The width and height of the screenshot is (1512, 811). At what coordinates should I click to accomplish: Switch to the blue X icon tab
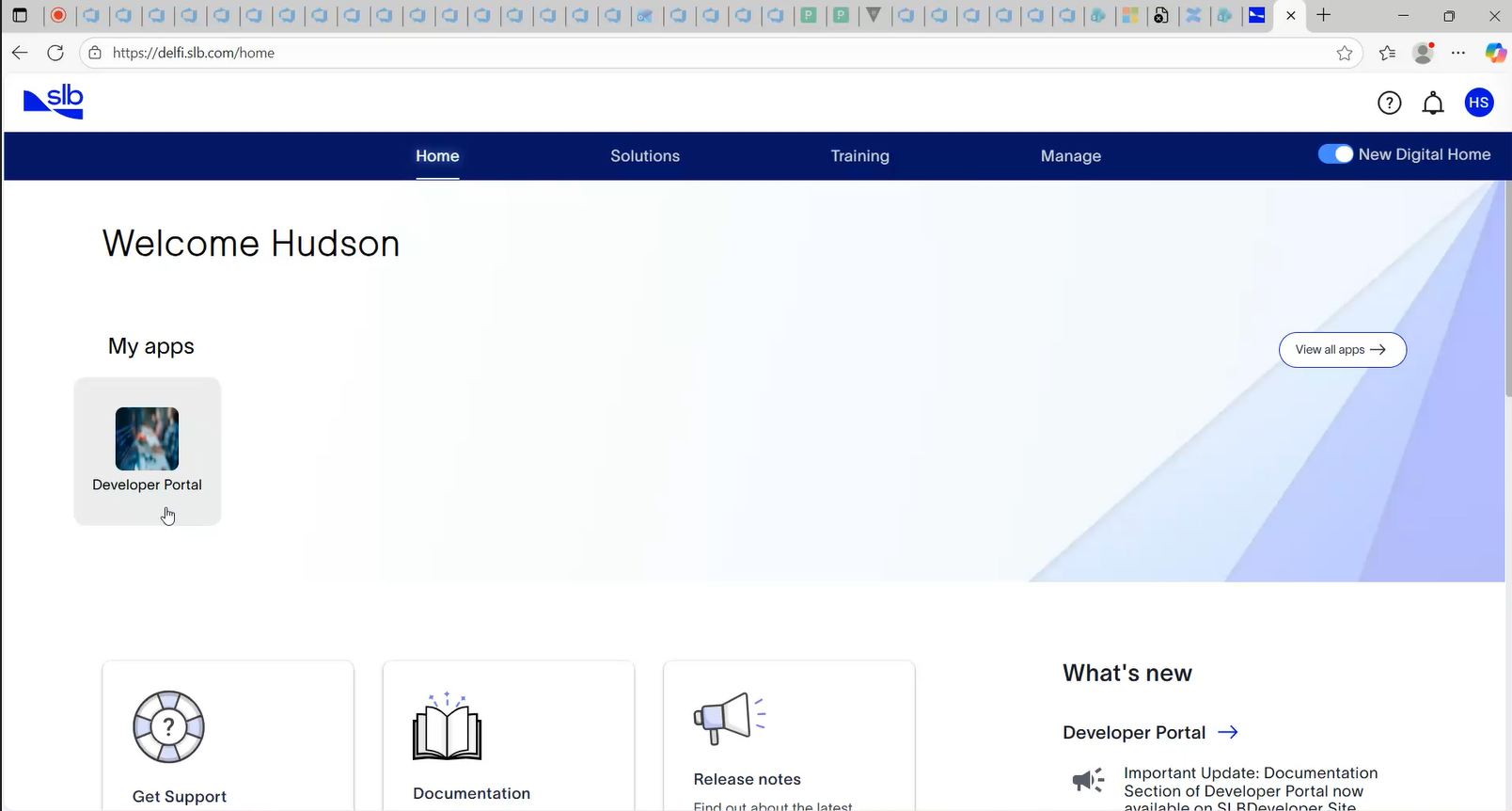click(1193, 15)
